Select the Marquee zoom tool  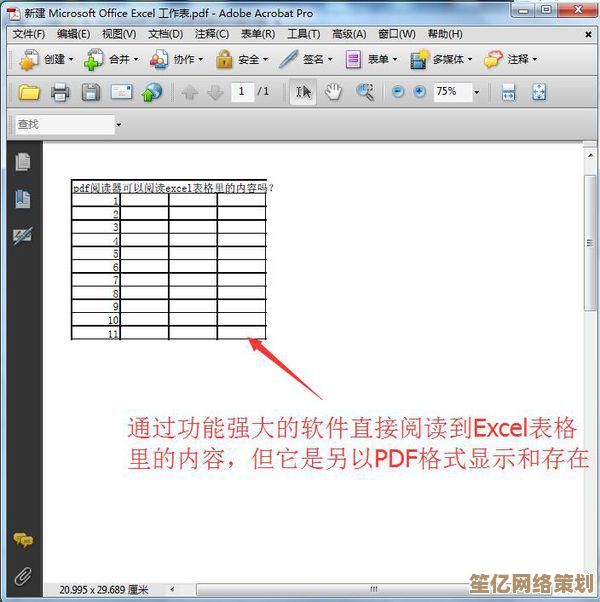pyautogui.click(x=365, y=92)
